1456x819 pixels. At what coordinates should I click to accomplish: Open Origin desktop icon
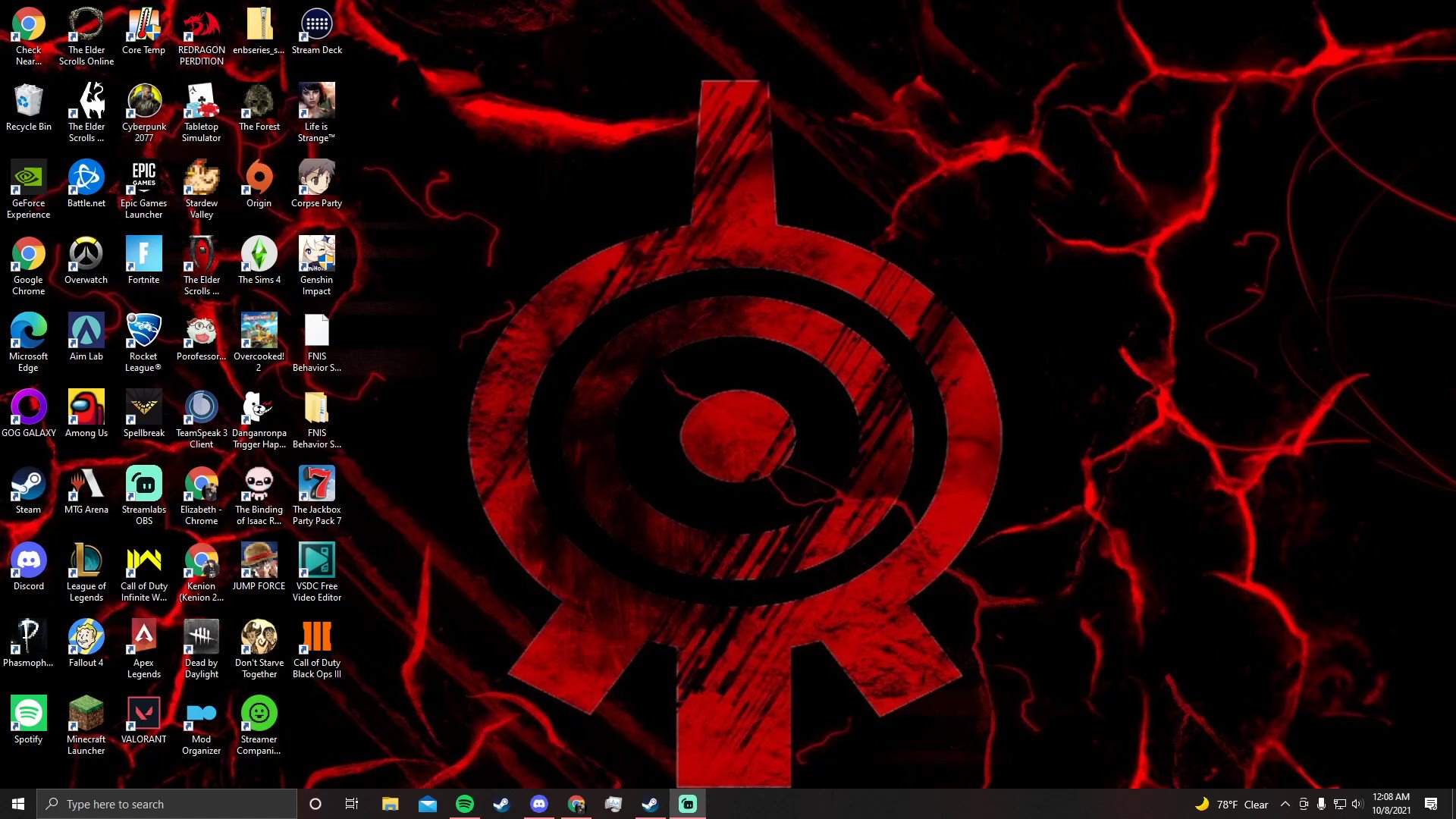pyautogui.click(x=259, y=184)
